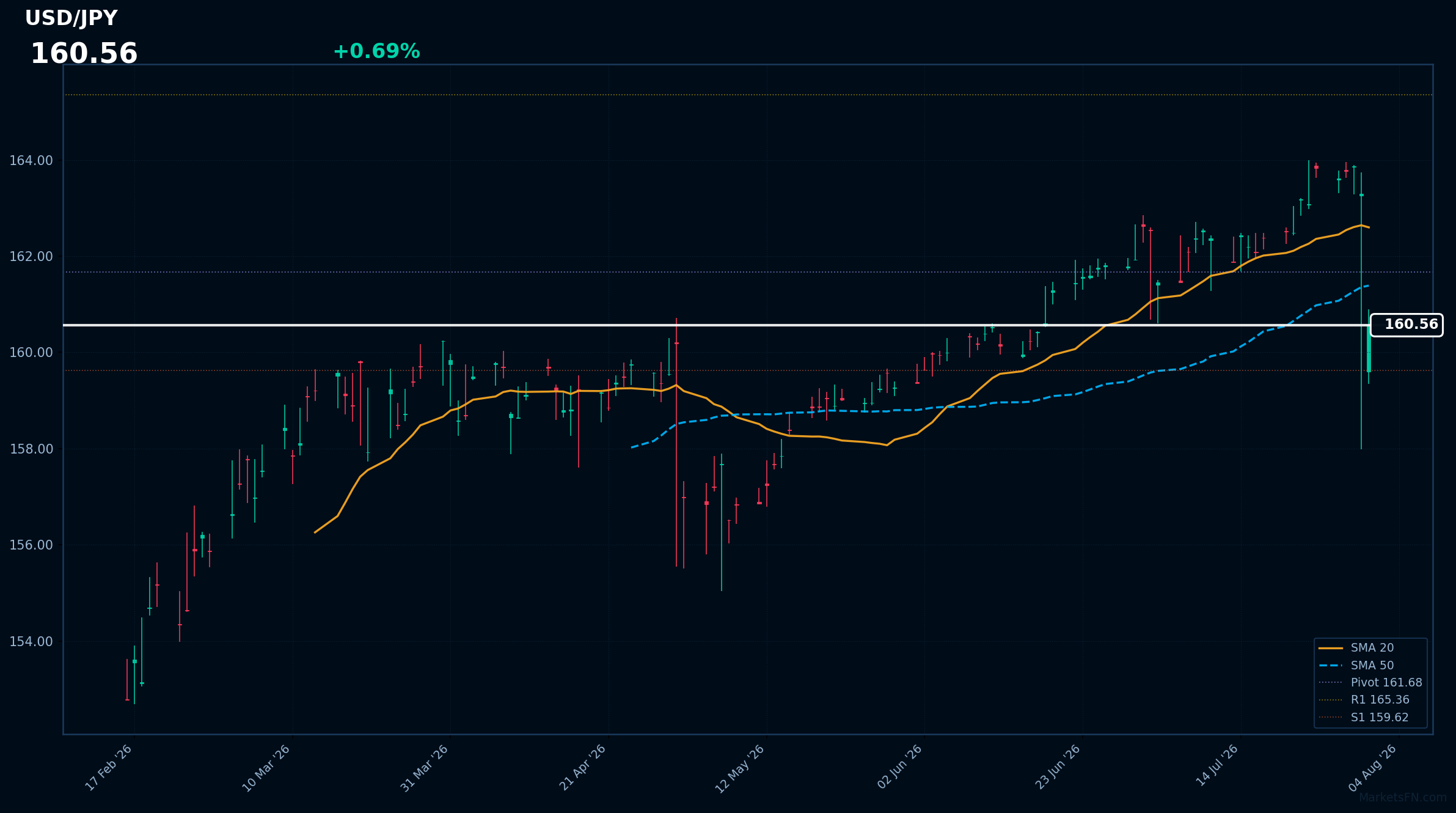Image resolution: width=1456 pixels, height=813 pixels.
Task: Click the +0.69% change value
Action: (x=376, y=51)
